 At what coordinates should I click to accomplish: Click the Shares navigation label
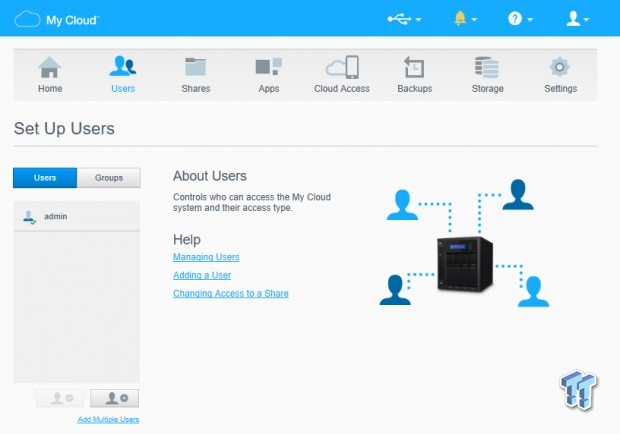tap(196, 89)
